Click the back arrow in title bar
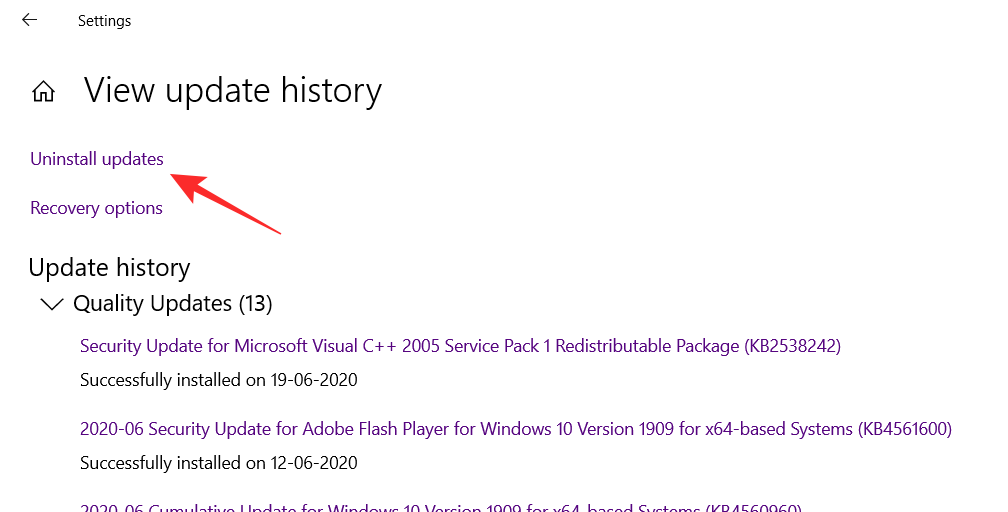Image resolution: width=1008 pixels, height=512 pixels. (29, 20)
